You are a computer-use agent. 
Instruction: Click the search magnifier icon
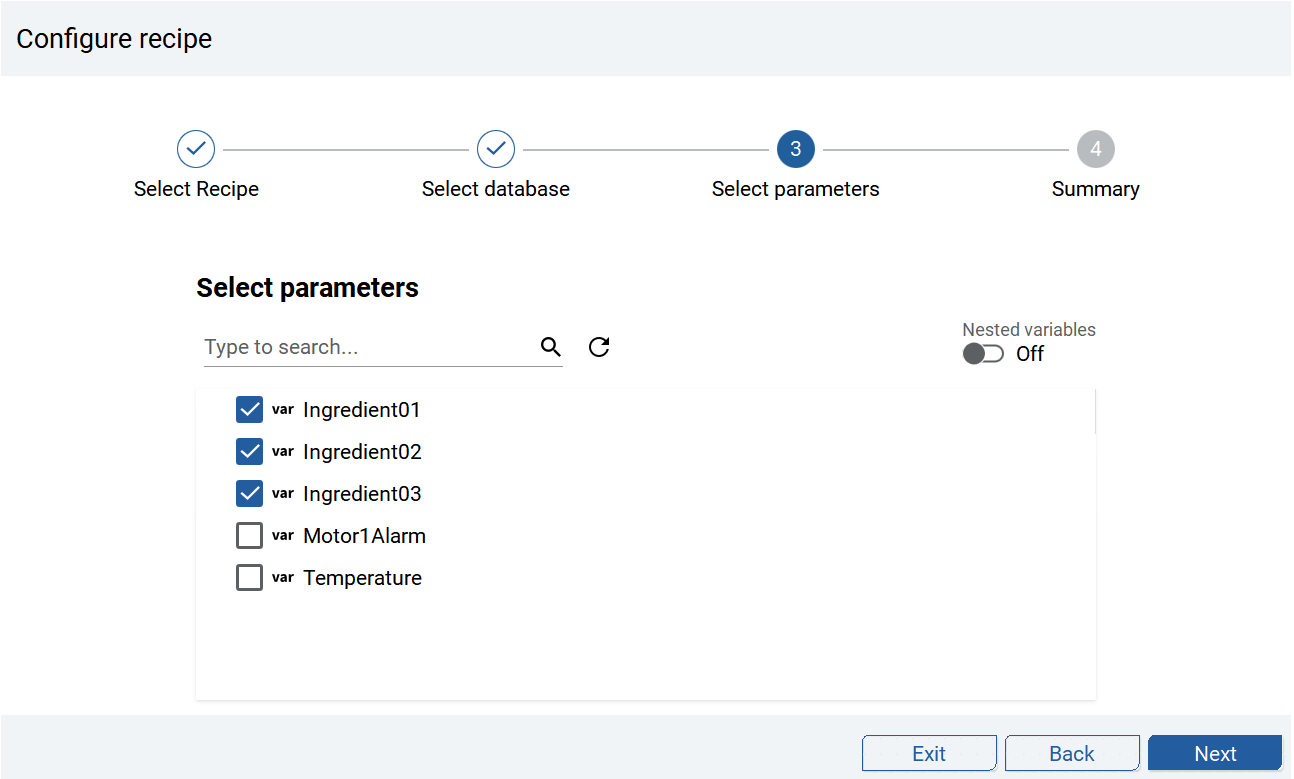(x=550, y=347)
